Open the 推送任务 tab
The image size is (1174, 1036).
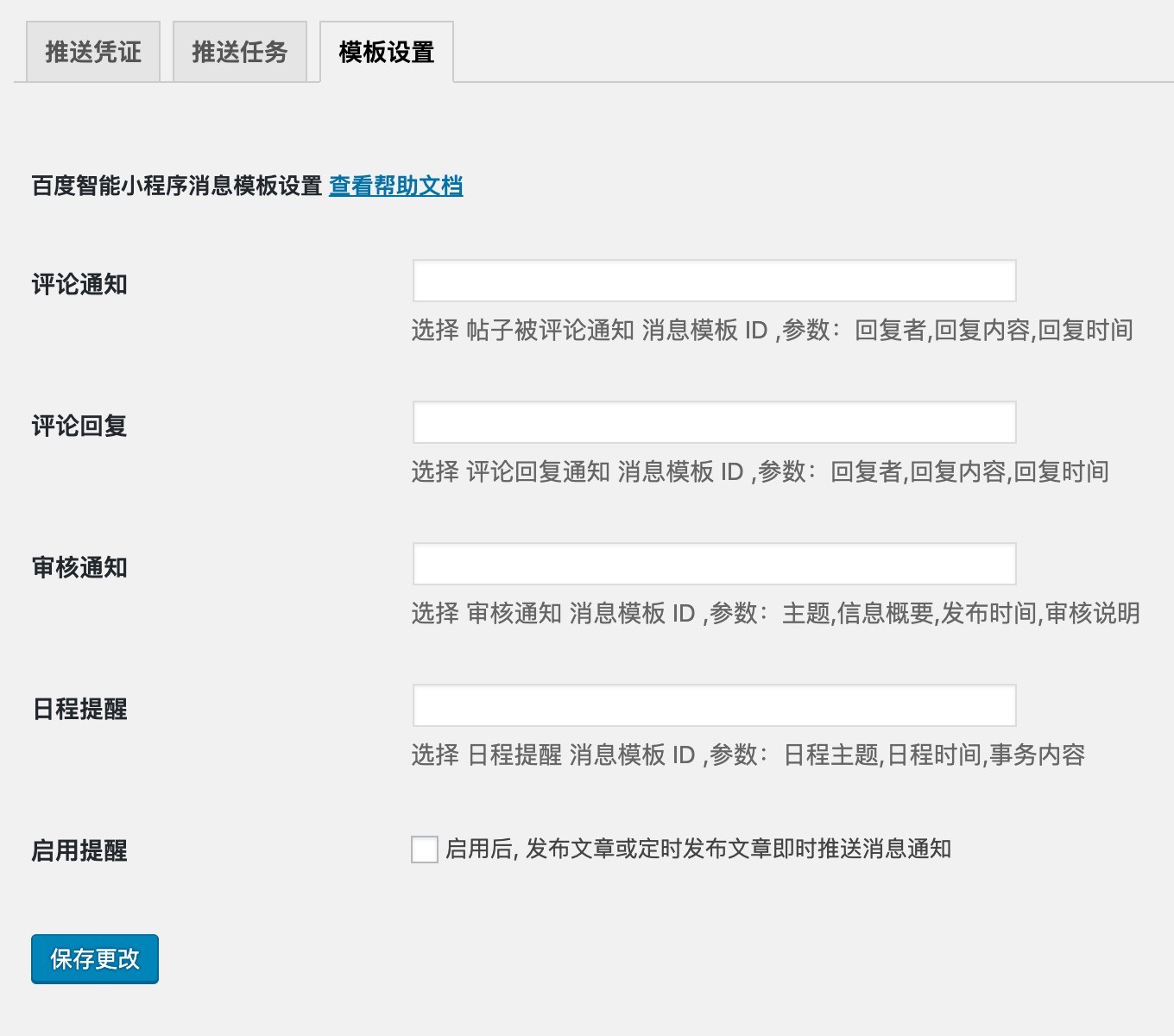point(240,52)
